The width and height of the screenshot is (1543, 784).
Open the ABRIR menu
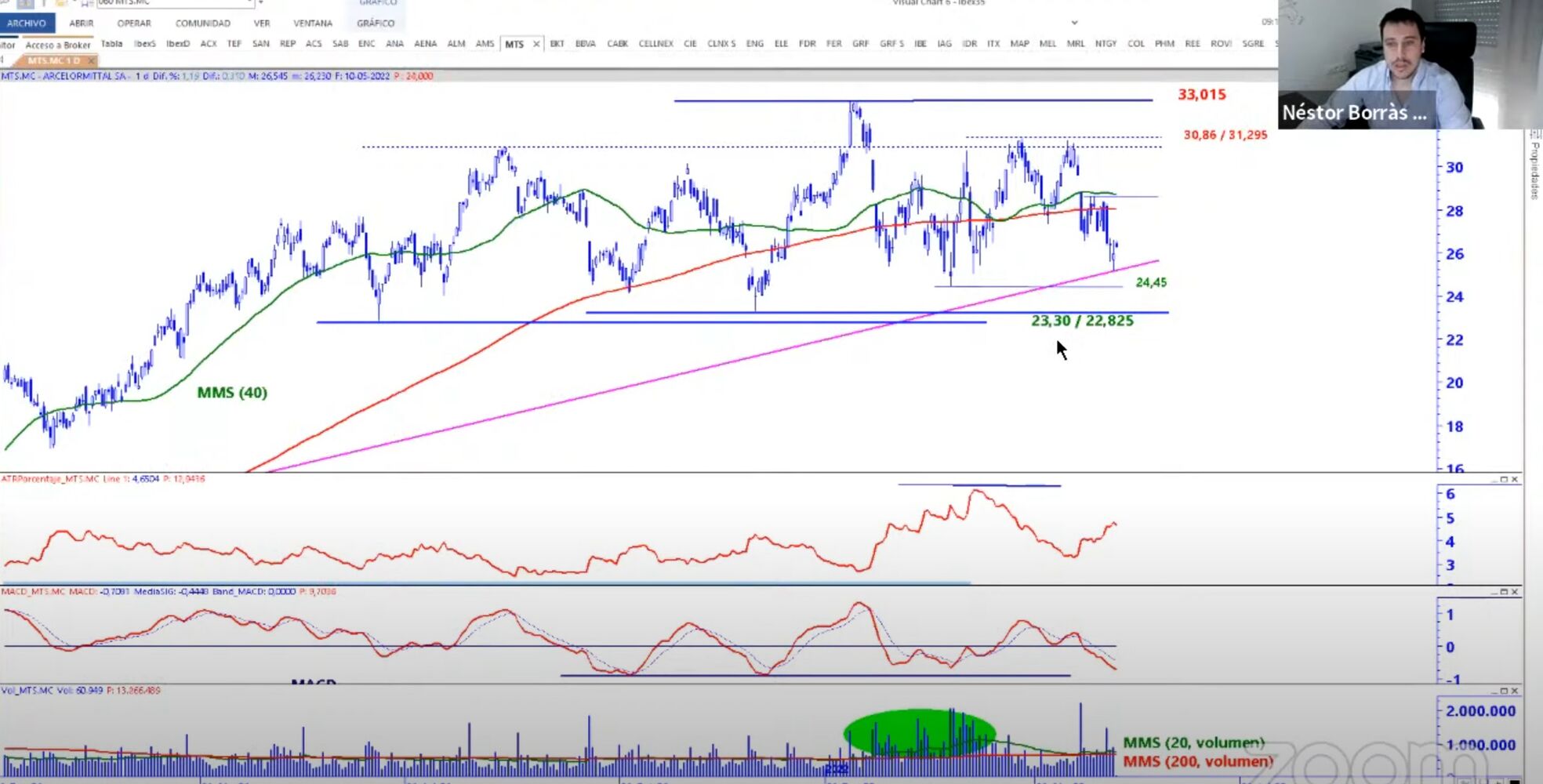[82, 24]
